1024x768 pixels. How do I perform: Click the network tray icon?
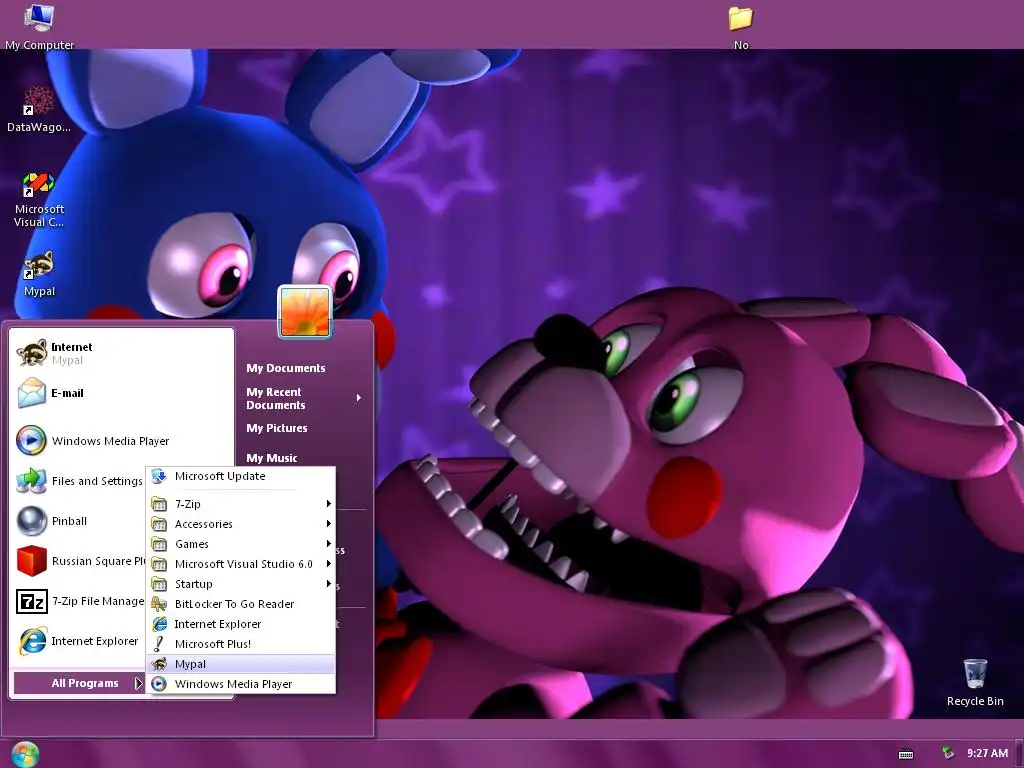[x=948, y=753]
